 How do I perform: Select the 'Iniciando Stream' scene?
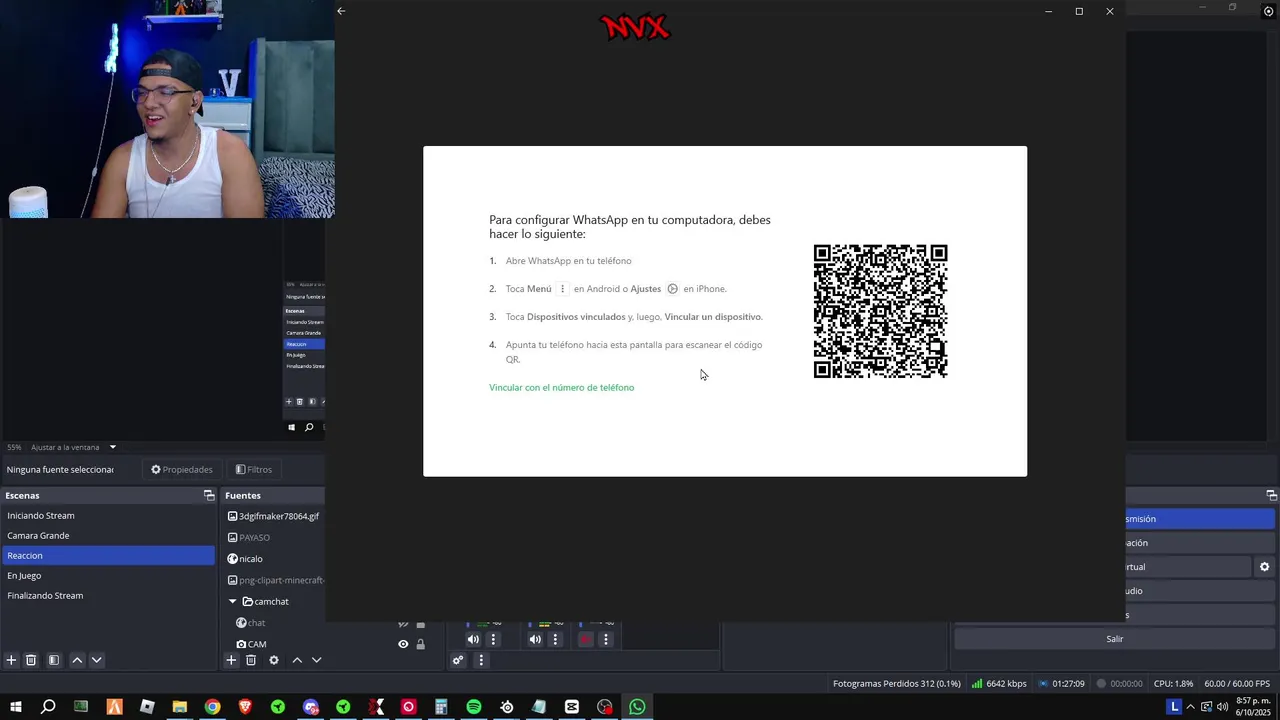pyautogui.click(x=108, y=516)
